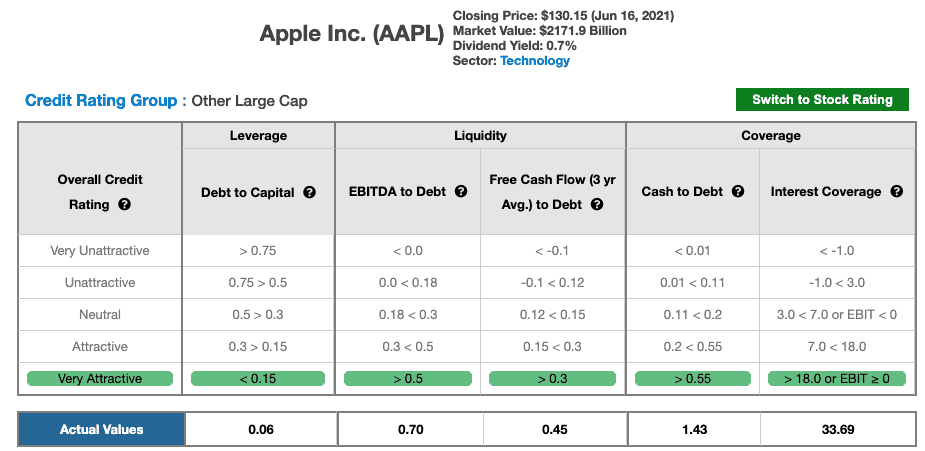Click the 0.12 < 0.15 cell
This screenshot has width=925, height=451.
coord(553,314)
